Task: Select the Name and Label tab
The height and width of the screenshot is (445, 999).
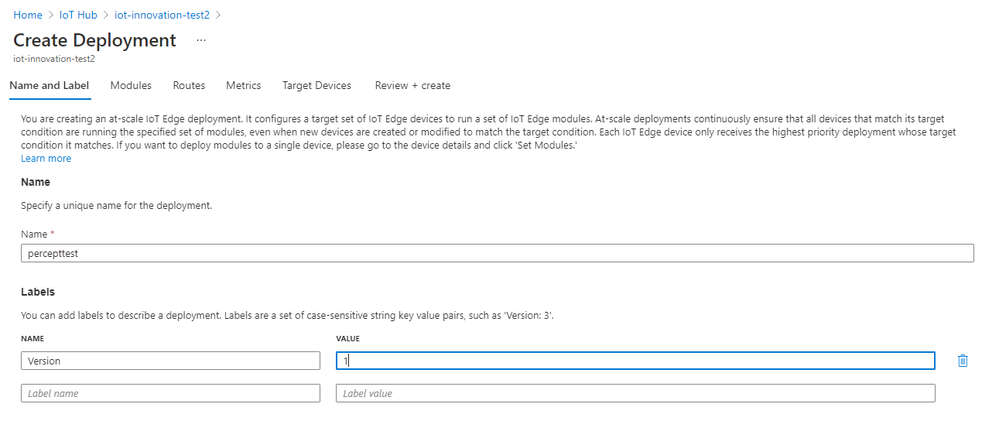Action: point(50,85)
